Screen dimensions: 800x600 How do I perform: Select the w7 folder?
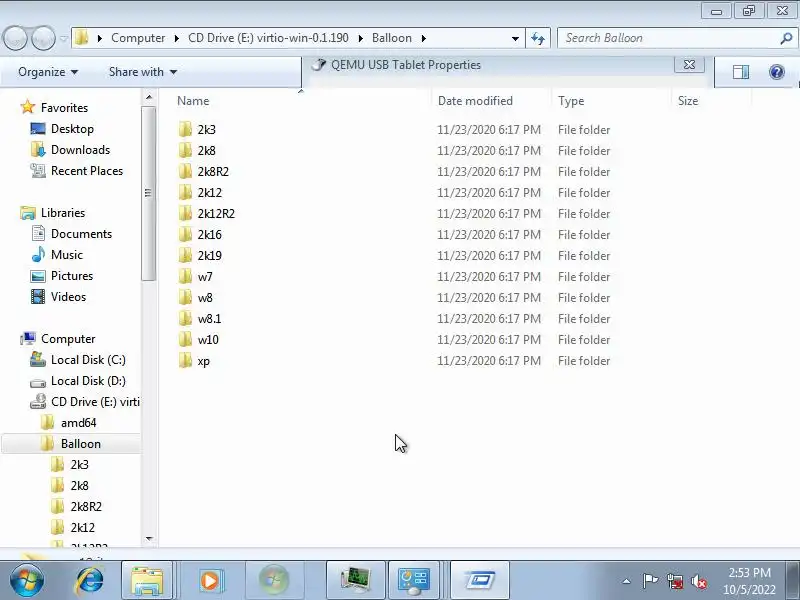(195, 277)
